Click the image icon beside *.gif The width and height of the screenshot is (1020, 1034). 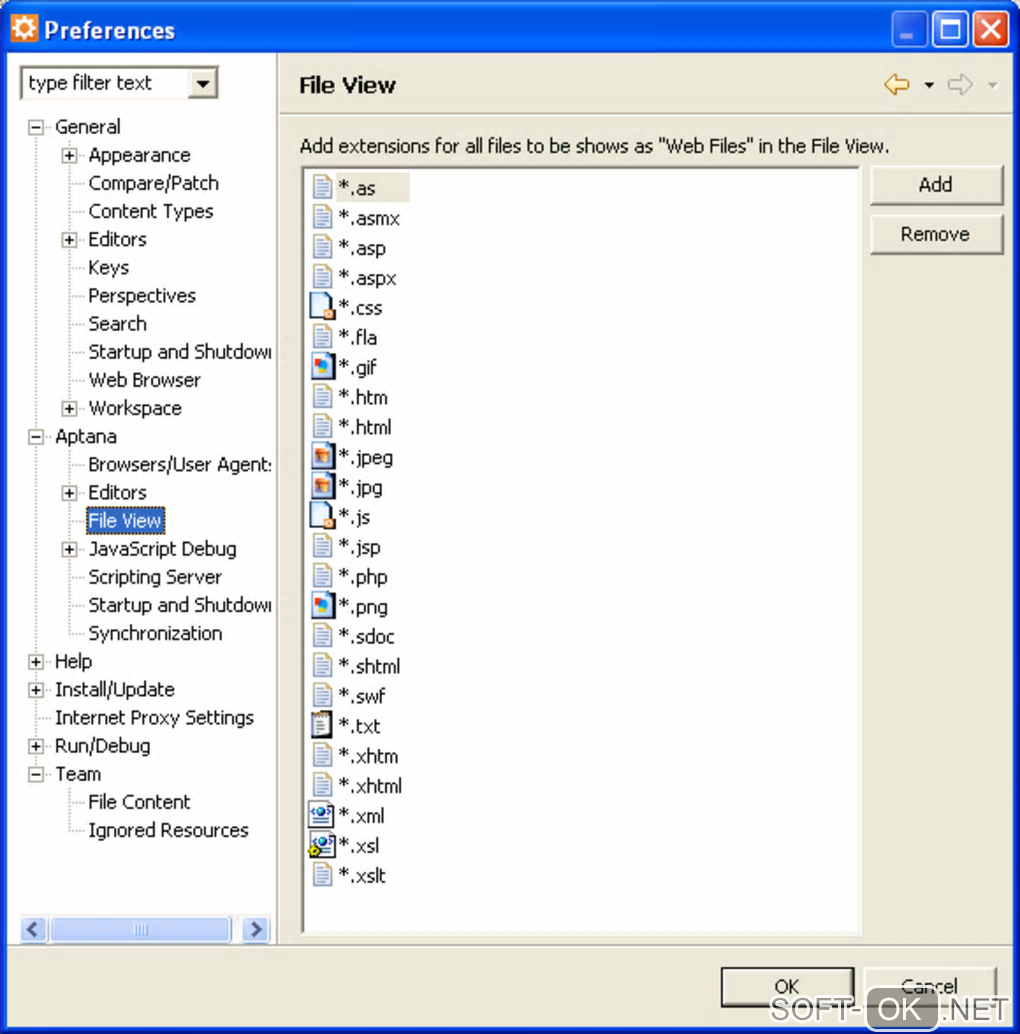322,367
